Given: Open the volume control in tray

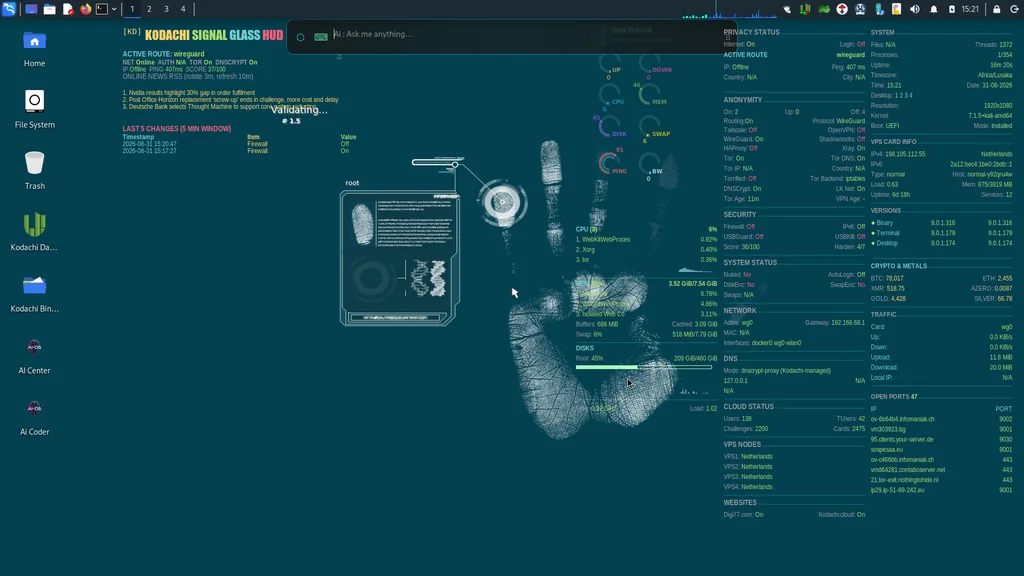Looking at the screenshot, I should (915, 9).
